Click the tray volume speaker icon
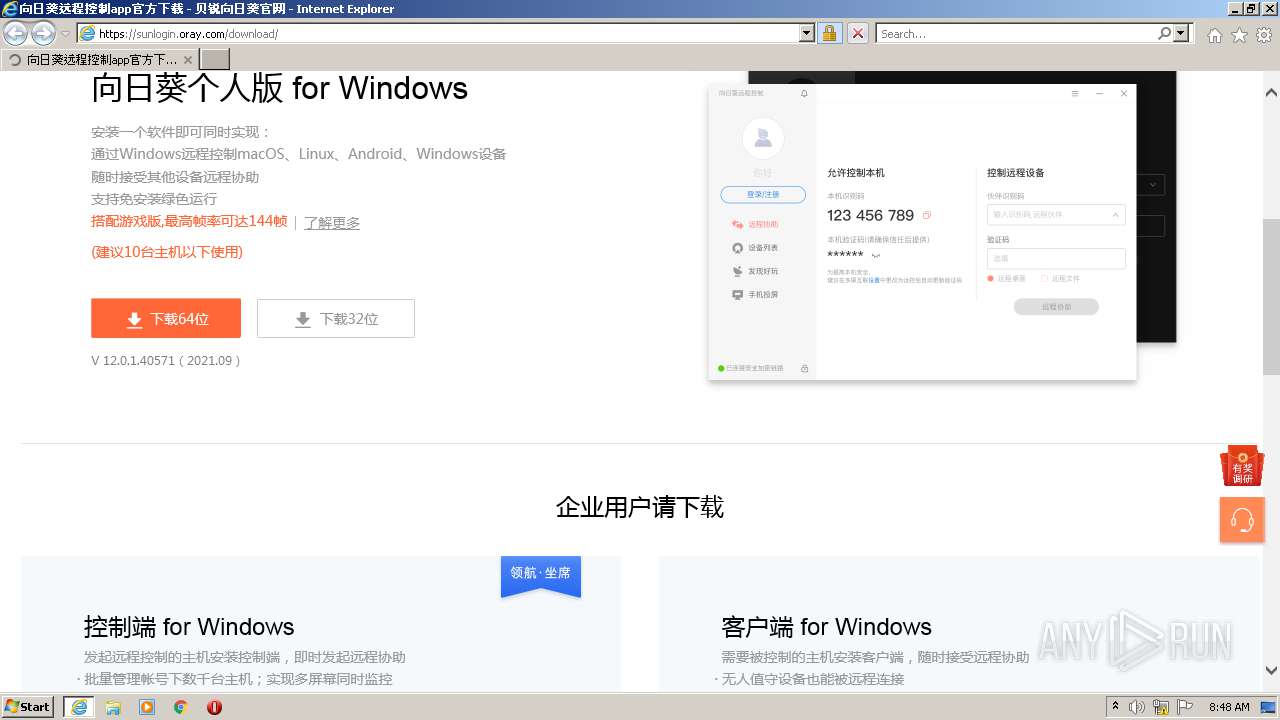 (x=1137, y=707)
